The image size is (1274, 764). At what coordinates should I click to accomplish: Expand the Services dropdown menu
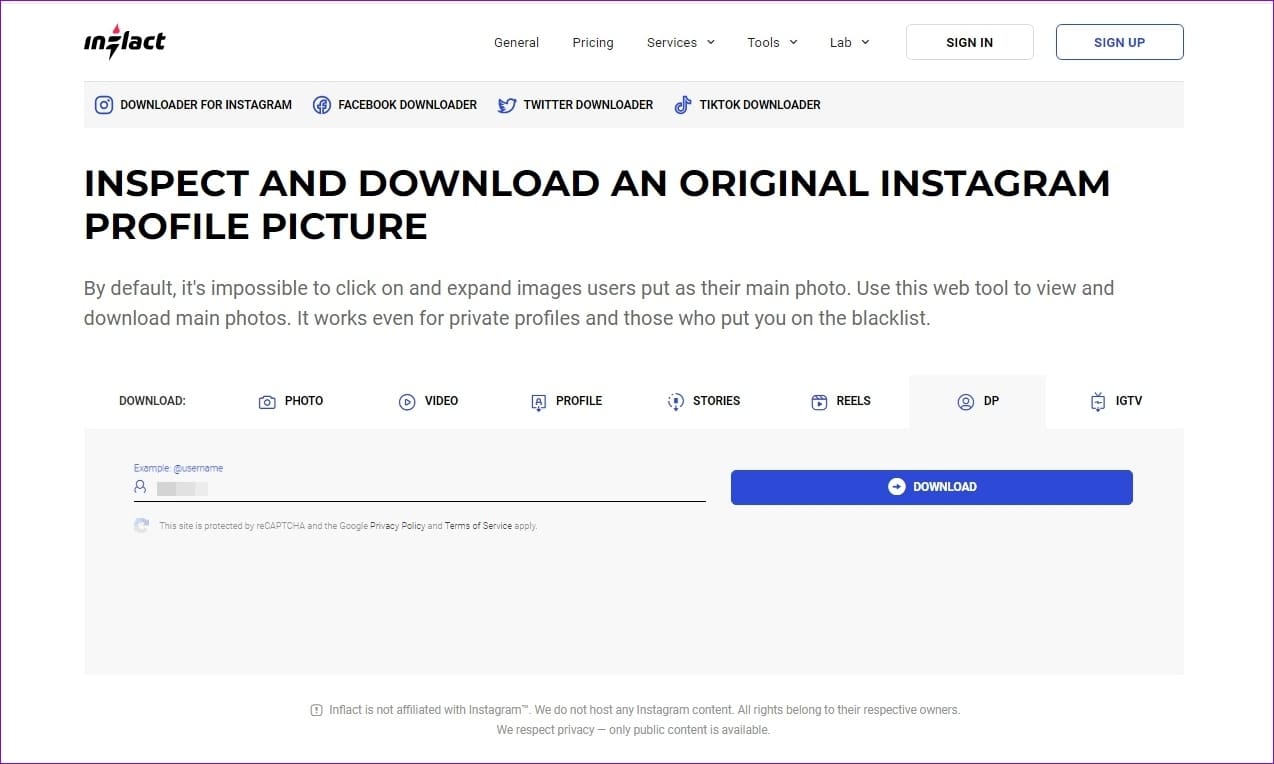pos(681,42)
